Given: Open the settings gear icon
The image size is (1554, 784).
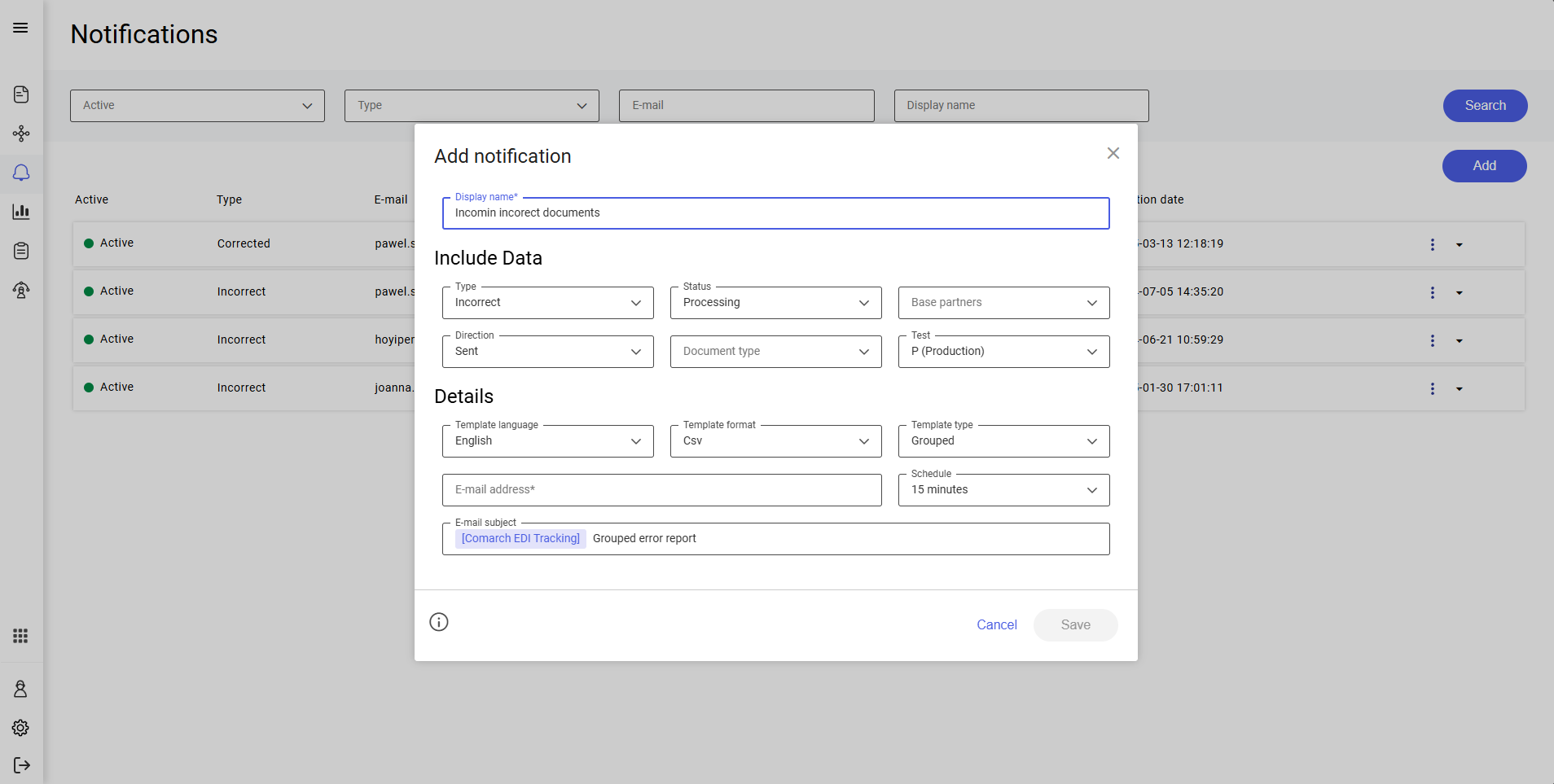Looking at the screenshot, I should click(x=21, y=728).
